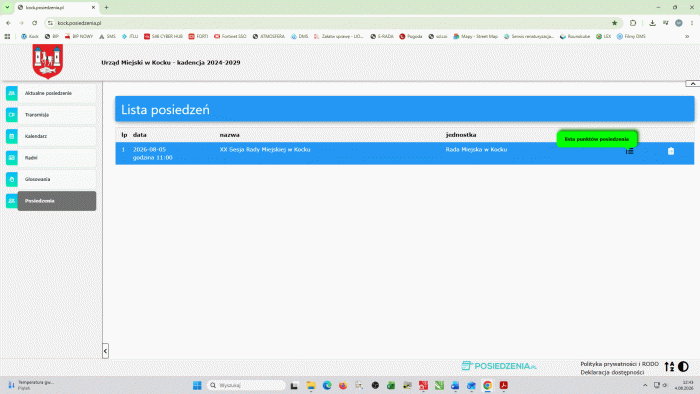Open a new browser tab
Image resolution: width=700 pixels, height=394 pixels.
(106, 8)
